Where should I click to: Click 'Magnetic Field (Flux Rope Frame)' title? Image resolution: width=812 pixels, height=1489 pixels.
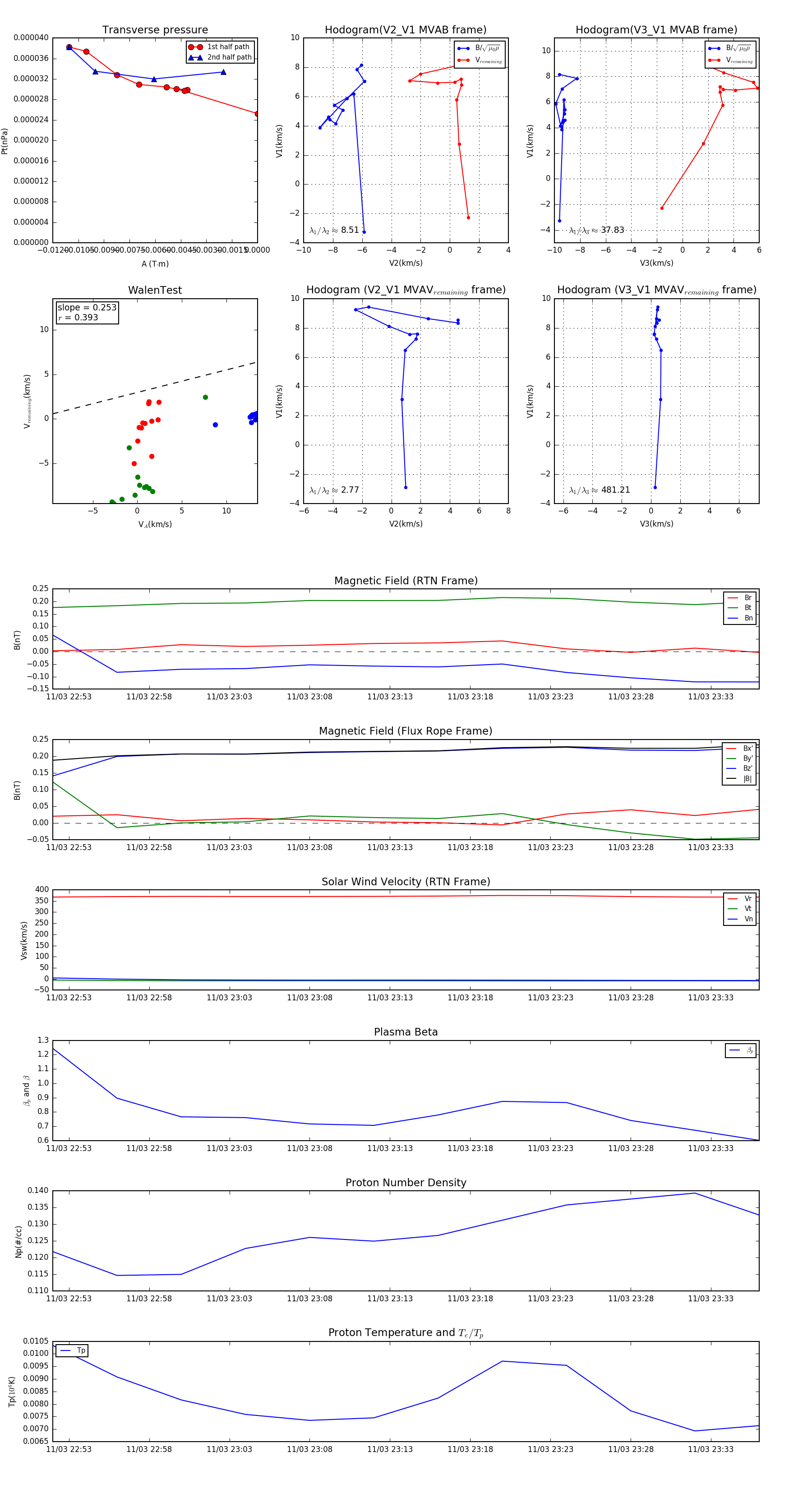pyautogui.click(x=406, y=731)
